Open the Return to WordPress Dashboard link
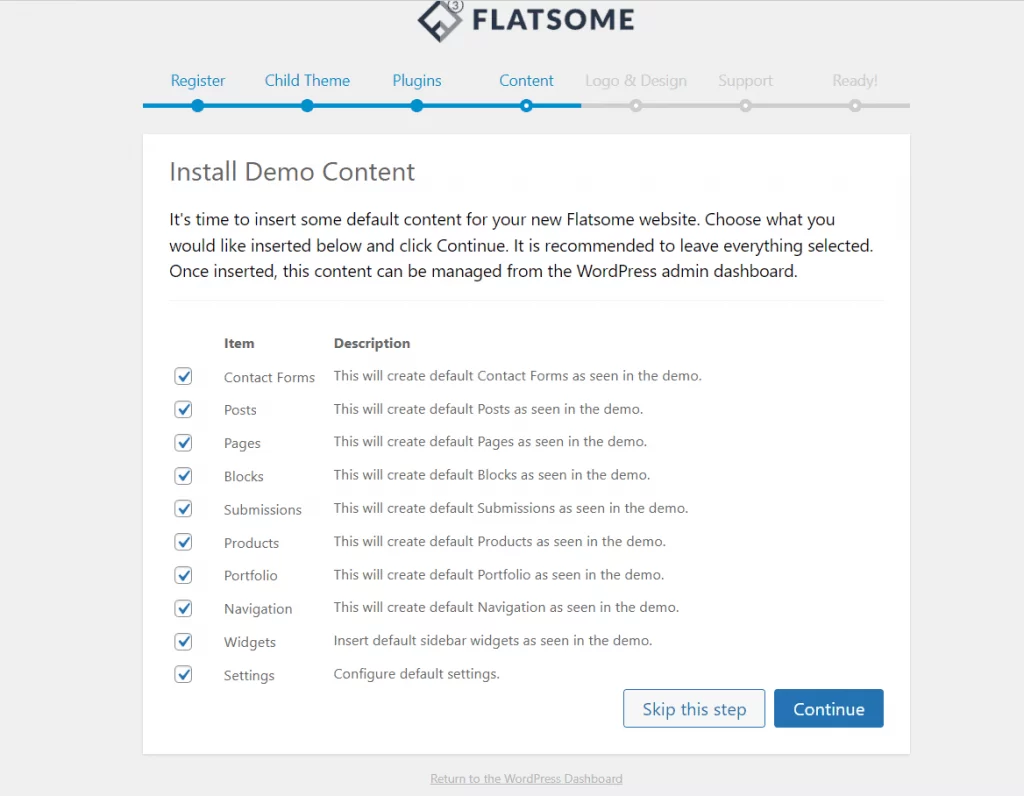The width and height of the screenshot is (1024, 796). pos(526,778)
